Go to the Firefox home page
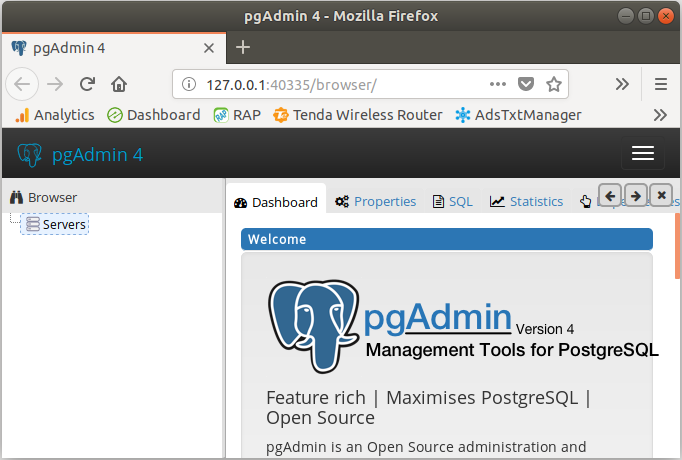Viewport: 682px width, 460px height. 119,84
